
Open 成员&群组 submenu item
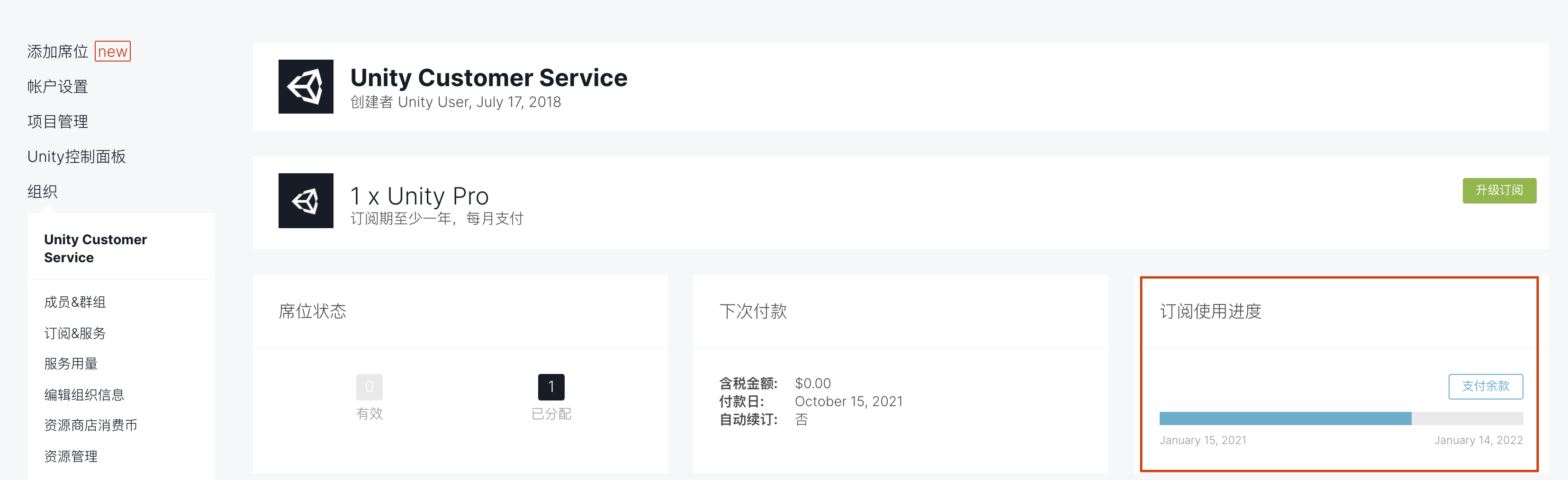point(75,302)
